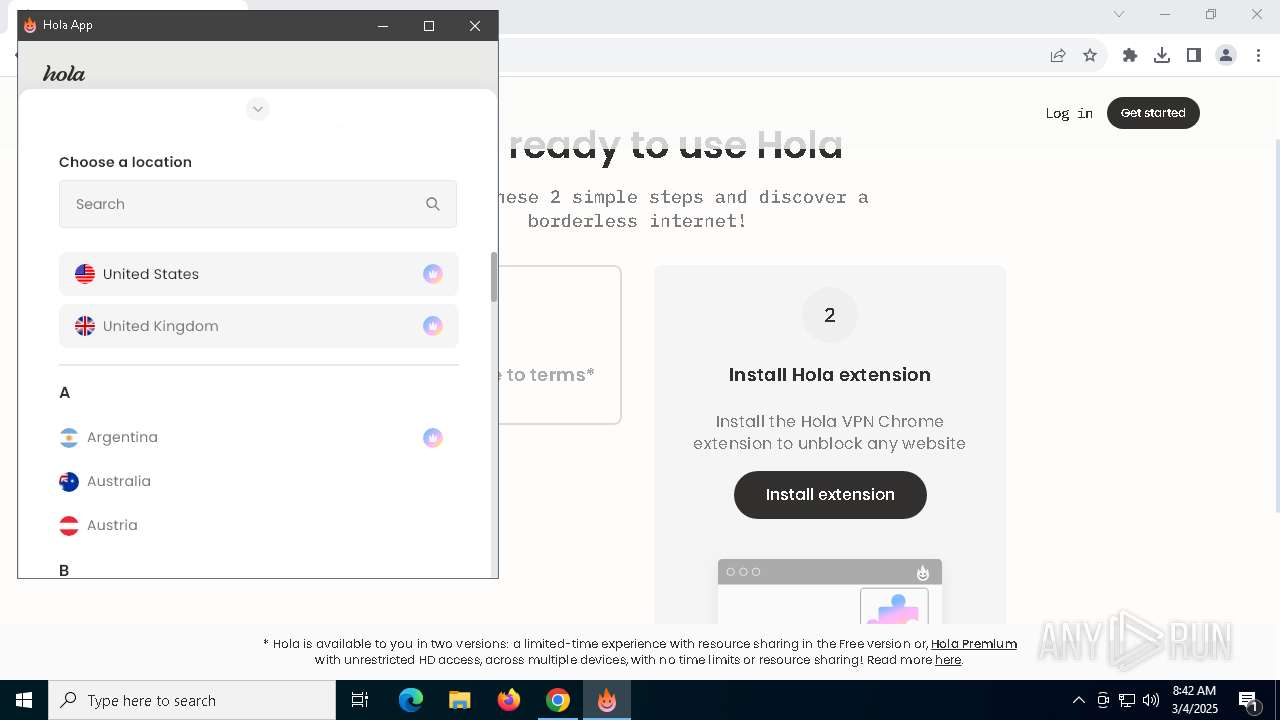
Task: Click the extension preview thumbnail image
Action: 830,591
